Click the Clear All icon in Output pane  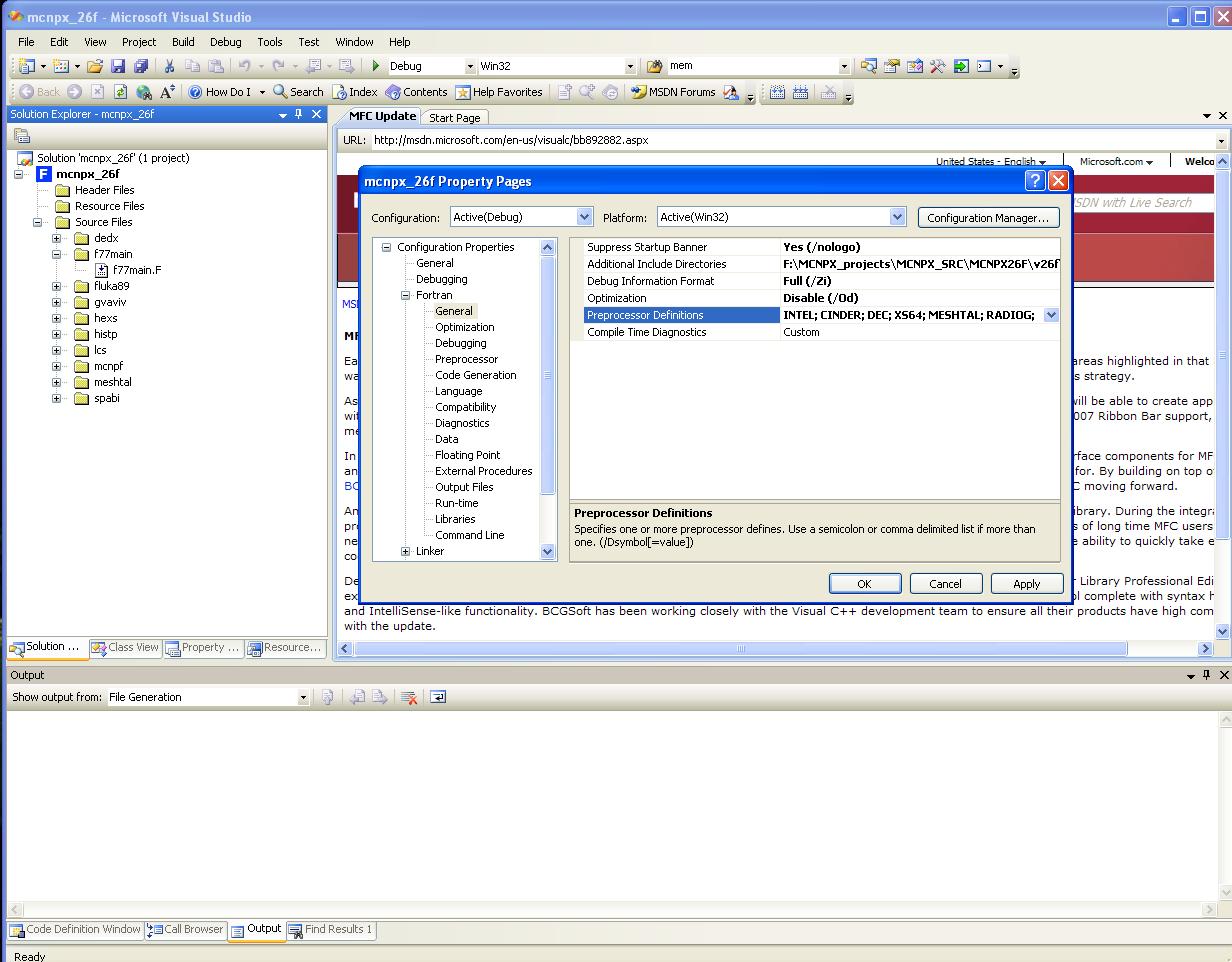coord(408,697)
